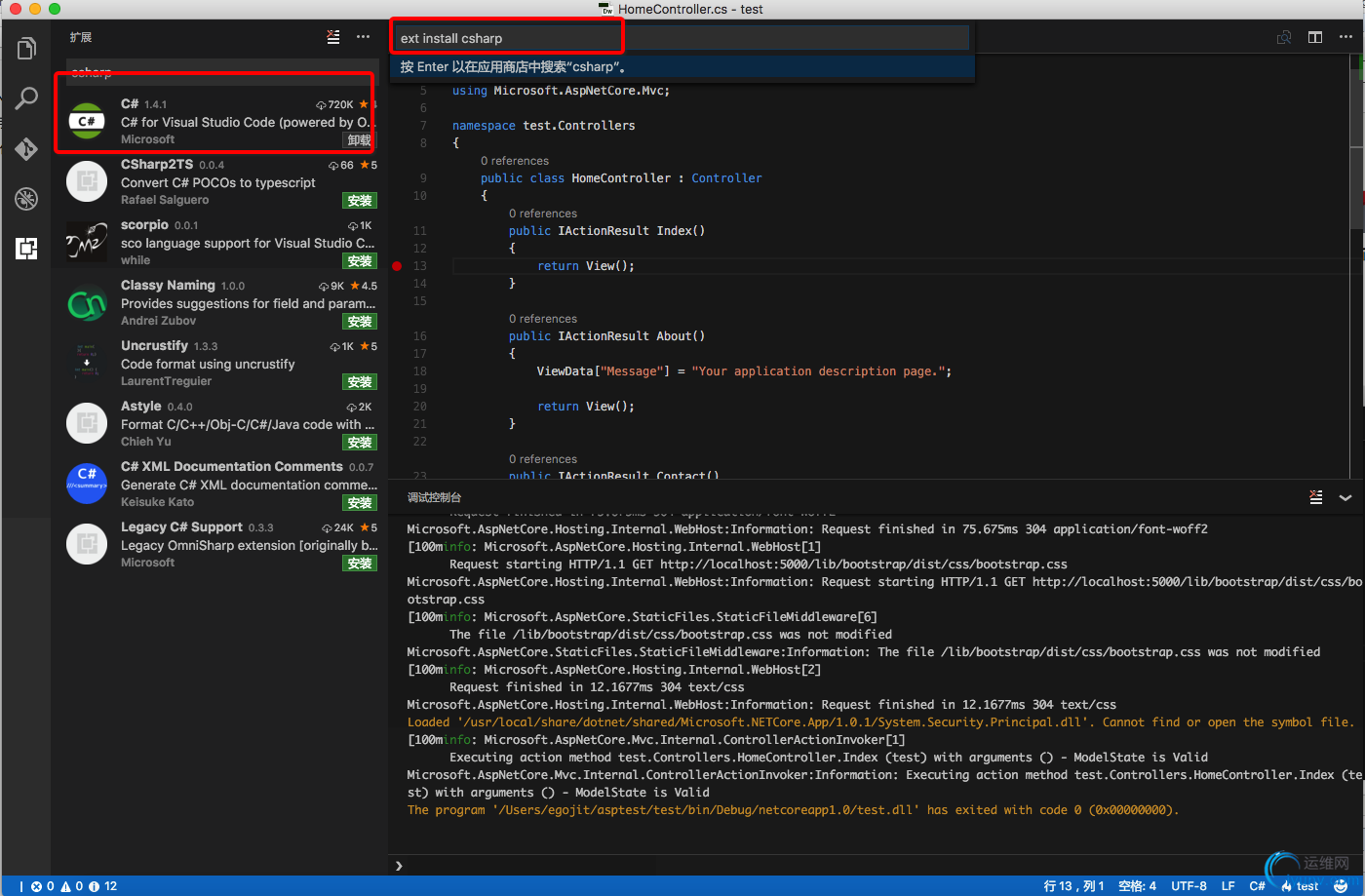
Task: Open the editor's more actions ellipsis menu
Action: coord(1345,37)
